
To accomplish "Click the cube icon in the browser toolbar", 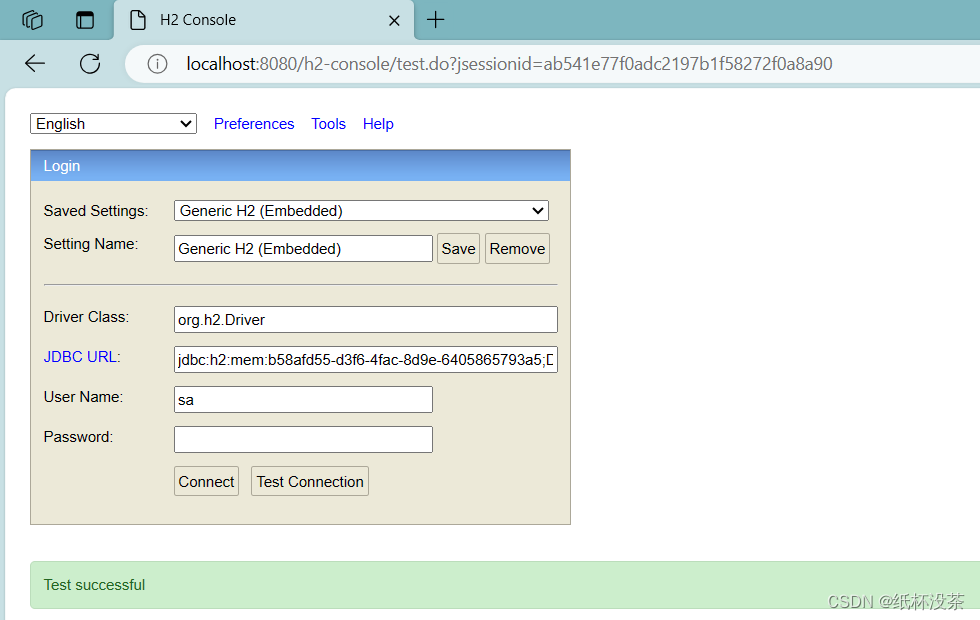I will (31, 20).
